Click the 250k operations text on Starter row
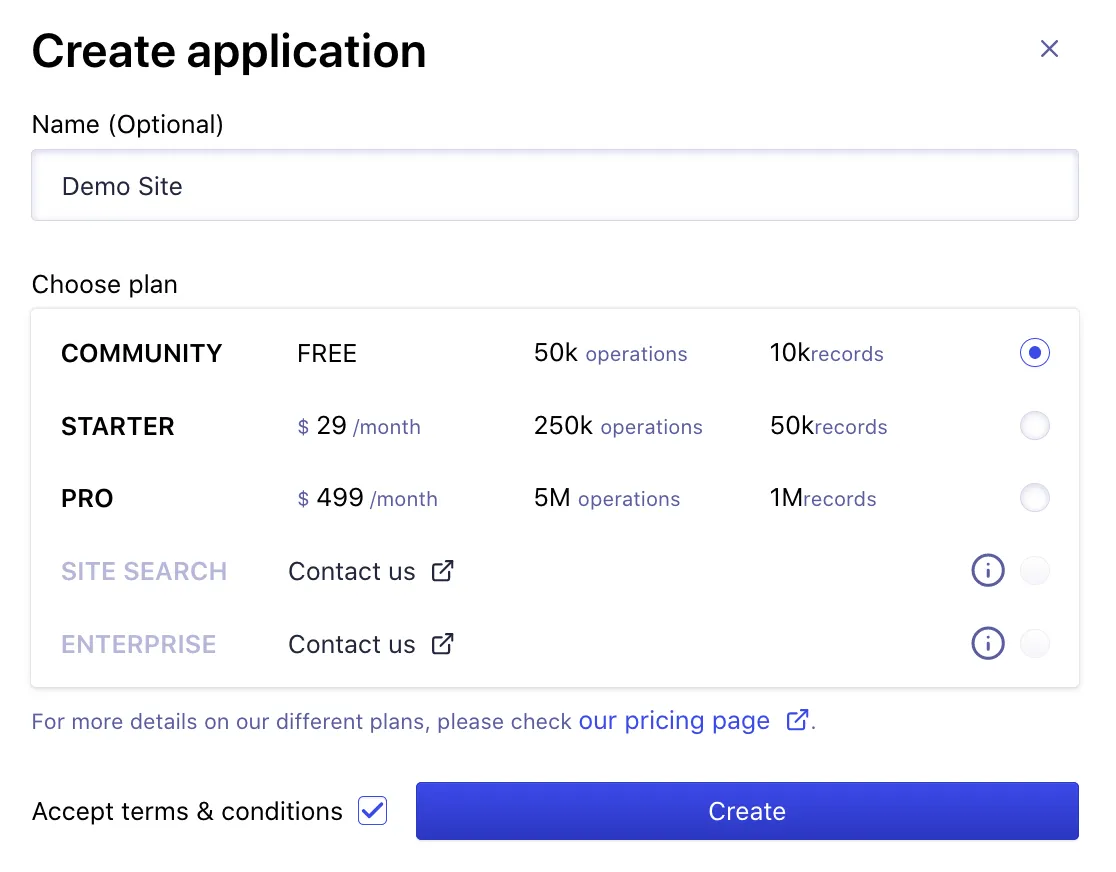Screen dimensions: 1116x872 click(x=617, y=425)
